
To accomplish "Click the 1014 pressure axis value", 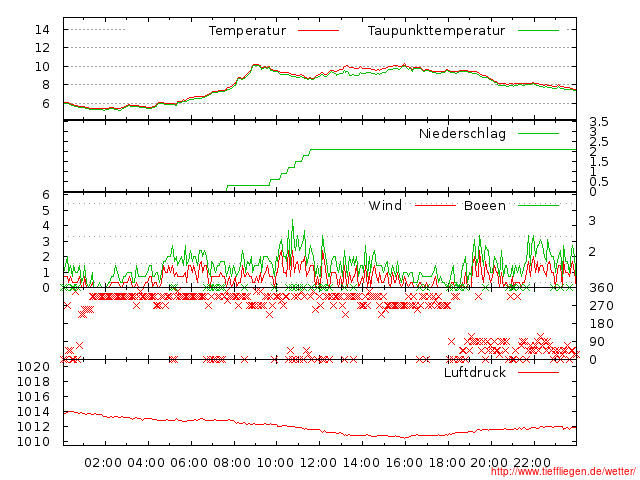I will 33,411.
